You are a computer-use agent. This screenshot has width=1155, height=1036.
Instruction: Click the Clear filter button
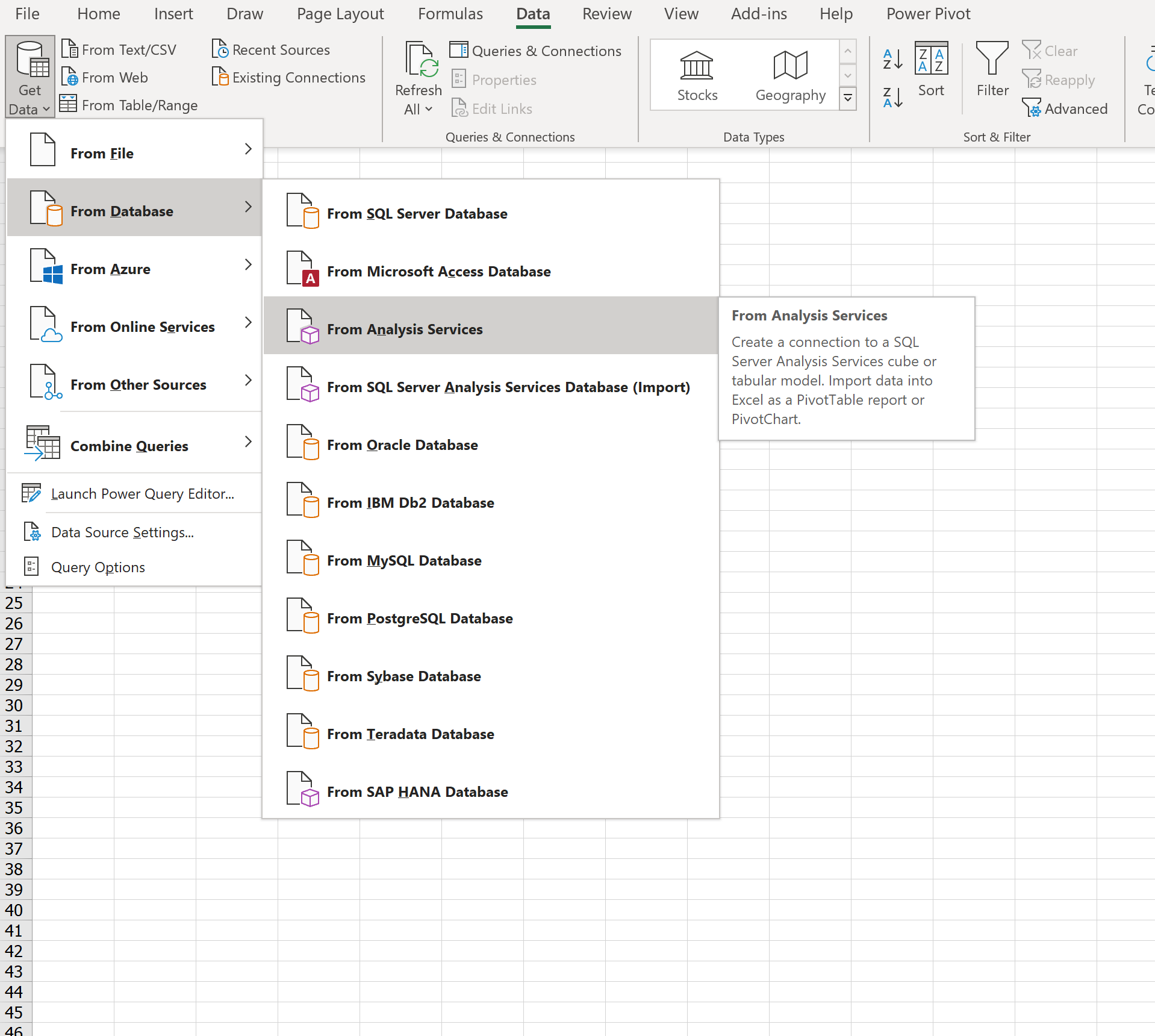click(x=1050, y=51)
